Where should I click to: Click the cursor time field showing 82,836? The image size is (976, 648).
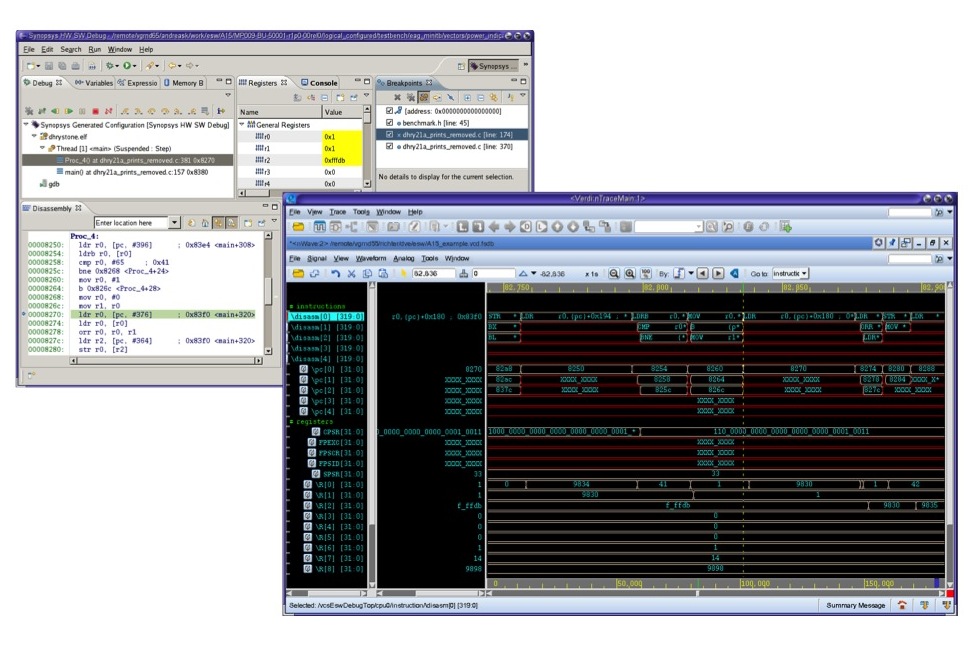click(433, 273)
